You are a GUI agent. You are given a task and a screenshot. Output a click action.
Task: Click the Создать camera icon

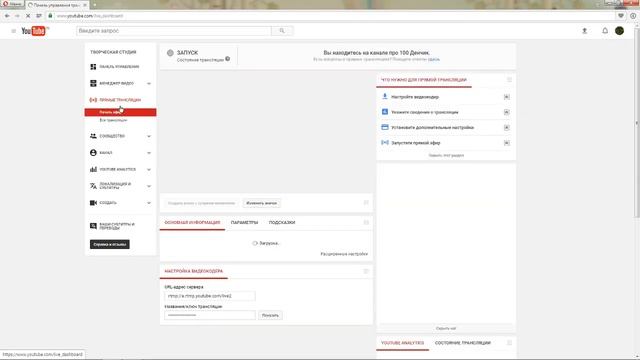[93, 202]
